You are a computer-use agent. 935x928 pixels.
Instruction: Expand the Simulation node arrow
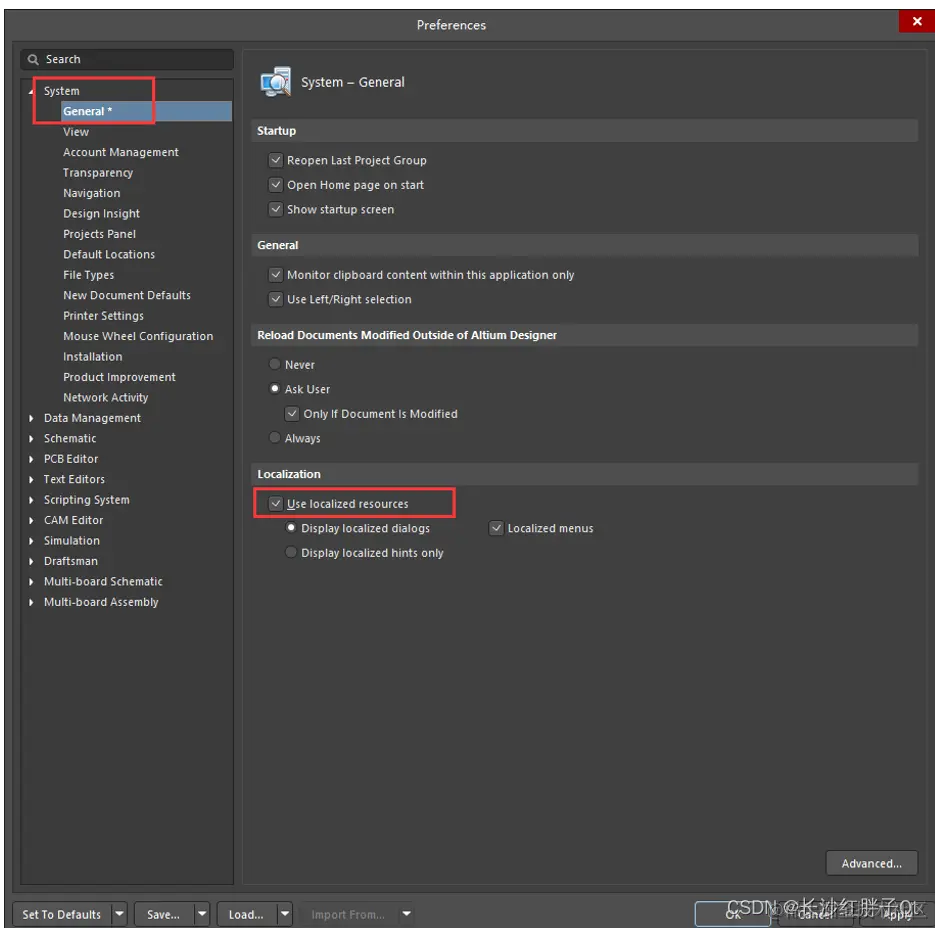pyautogui.click(x=31, y=541)
